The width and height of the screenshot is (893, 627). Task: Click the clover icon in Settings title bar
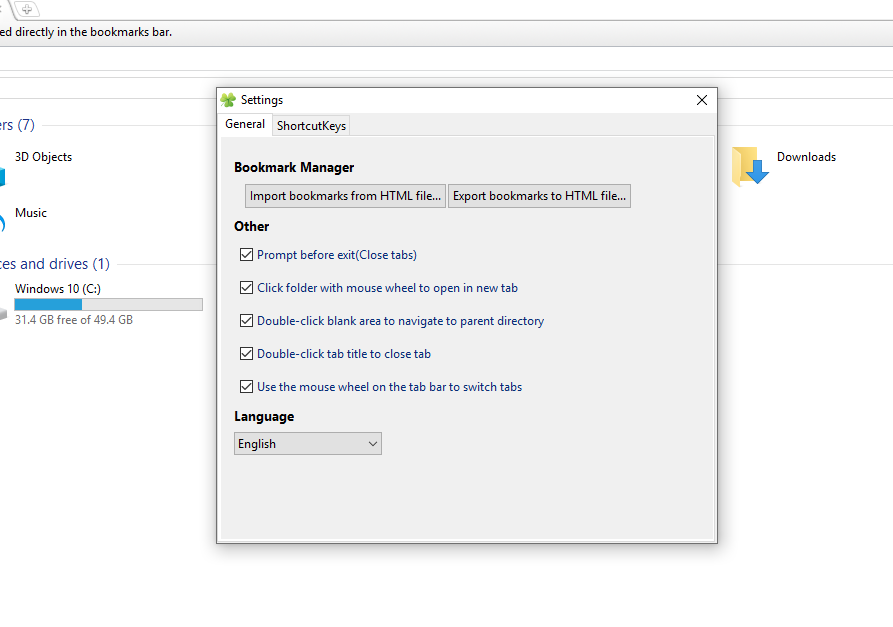coord(228,100)
